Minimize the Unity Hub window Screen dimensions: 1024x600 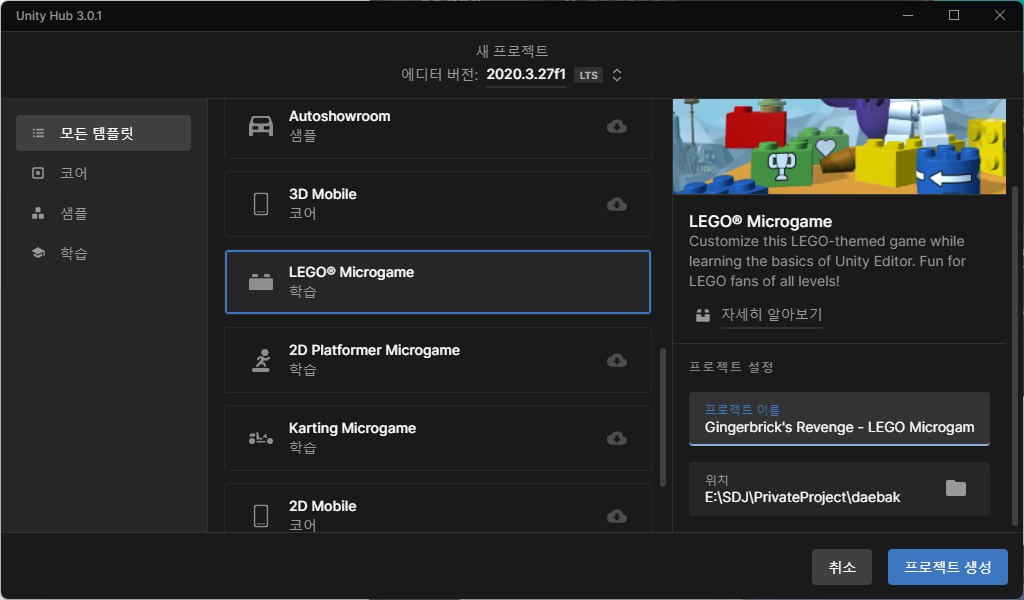point(908,15)
